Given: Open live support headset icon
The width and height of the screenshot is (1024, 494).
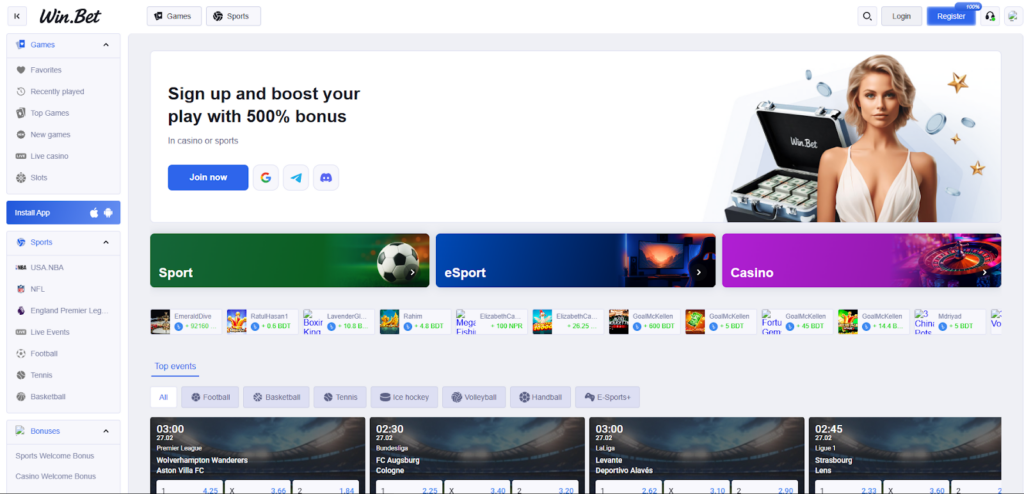Looking at the screenshot, I should pyautogui.click(x=990, y=16).
